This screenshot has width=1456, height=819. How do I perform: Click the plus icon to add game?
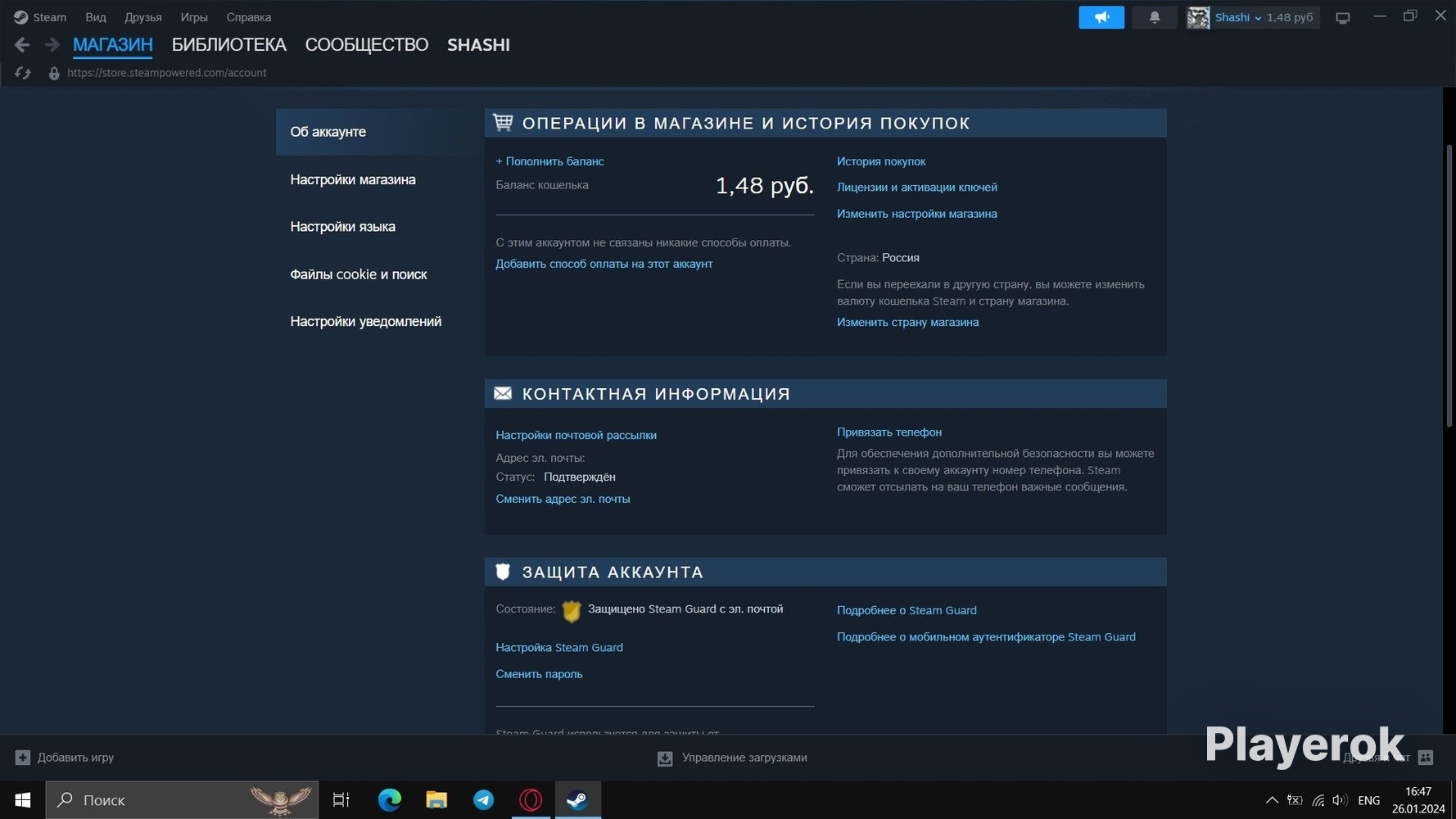[x=23, y=758]
